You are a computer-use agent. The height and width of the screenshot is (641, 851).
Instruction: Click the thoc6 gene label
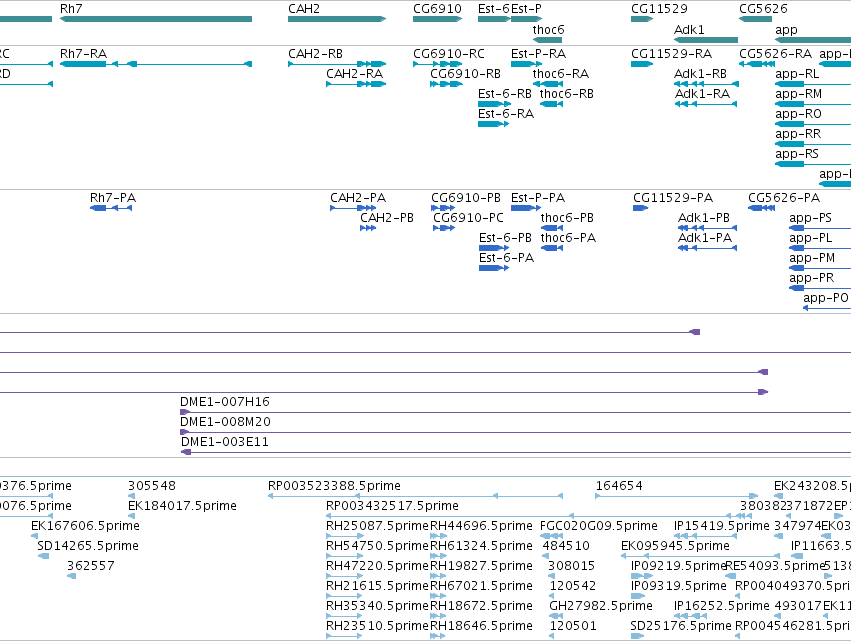point(548,30)
